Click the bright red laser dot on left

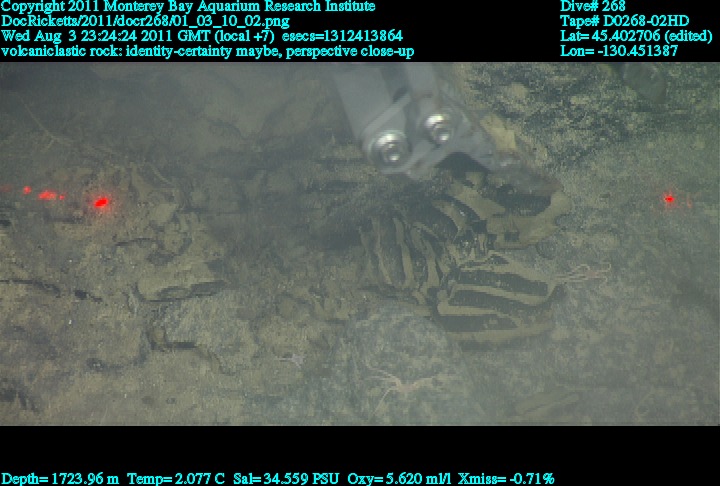(100, 203)
